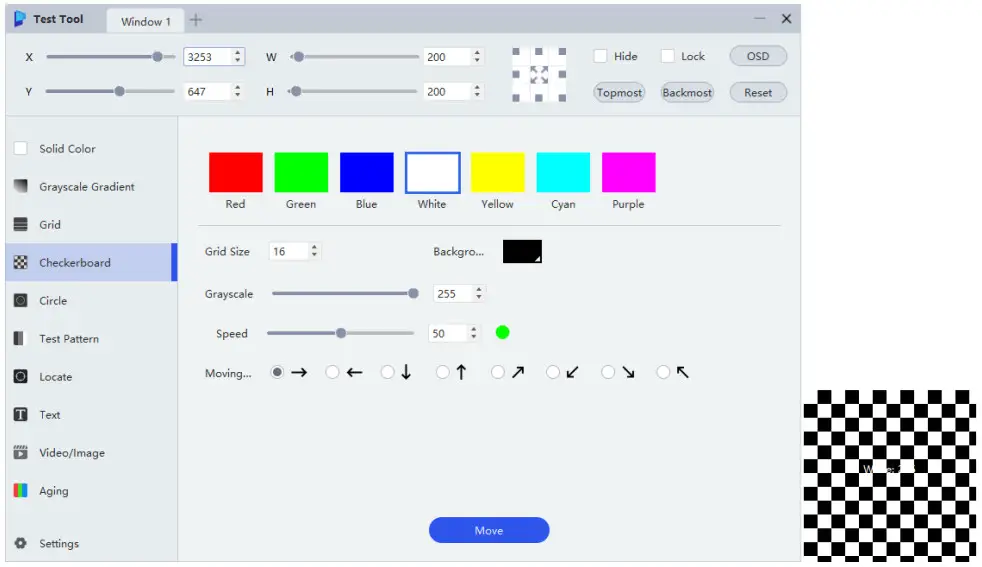Click the H height value stepper arrows
Screen dimensions: 982x567
[477, 91]
